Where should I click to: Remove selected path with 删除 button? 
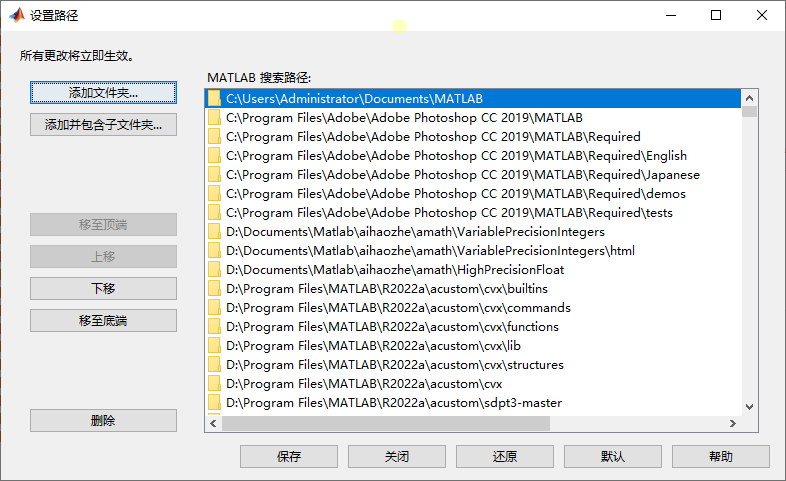pos(103,420)
